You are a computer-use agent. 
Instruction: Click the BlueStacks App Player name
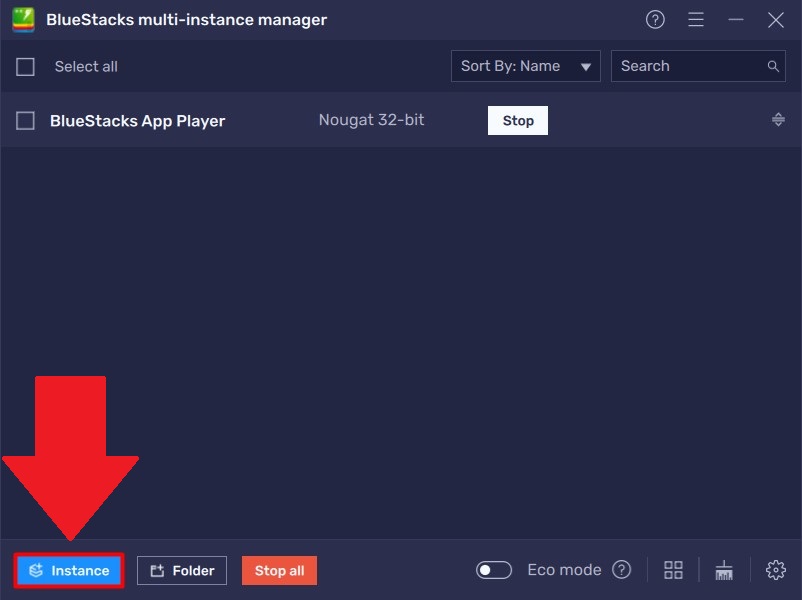click(138, 121)
